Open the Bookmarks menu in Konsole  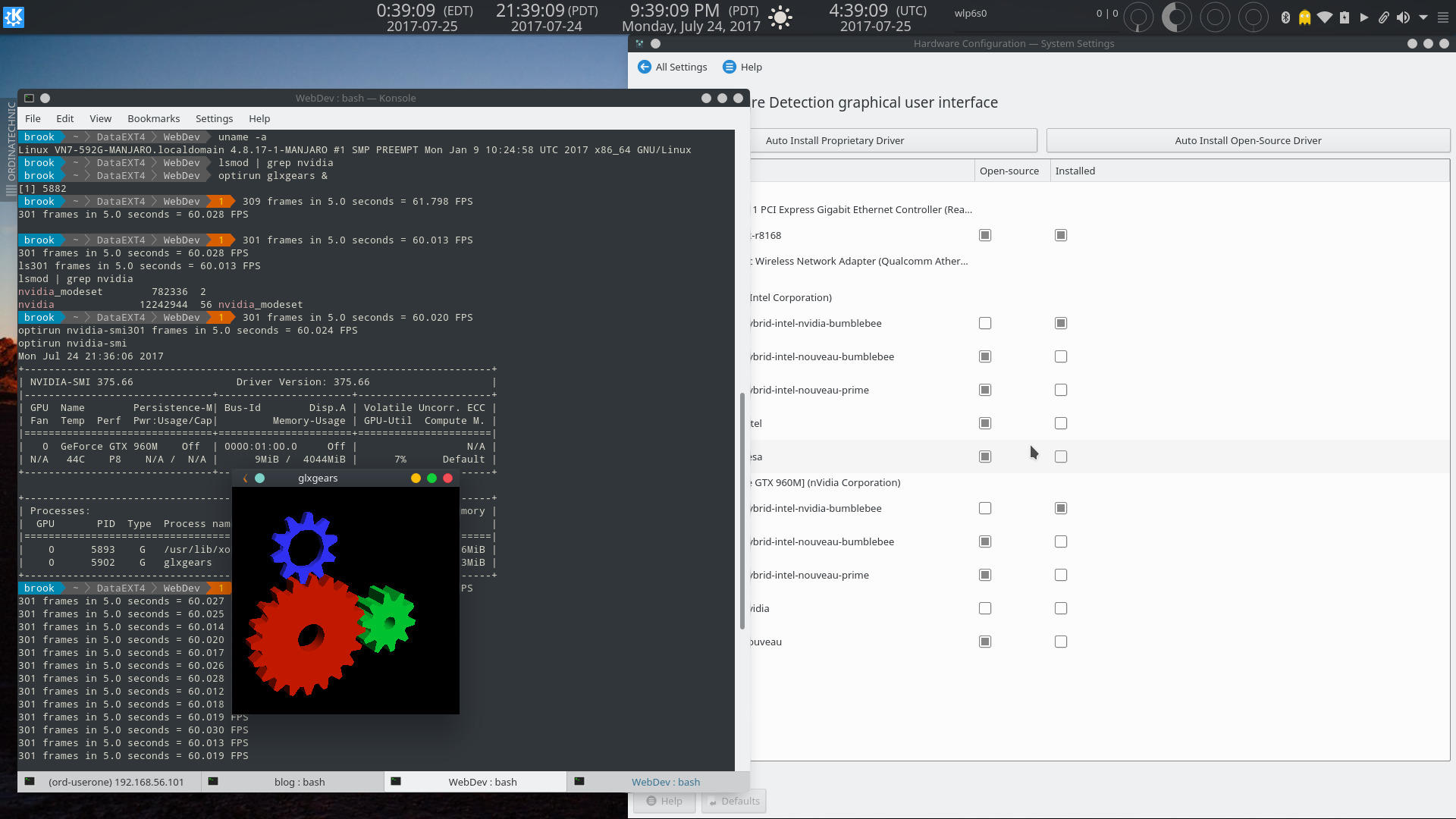[x=153, y=118]
